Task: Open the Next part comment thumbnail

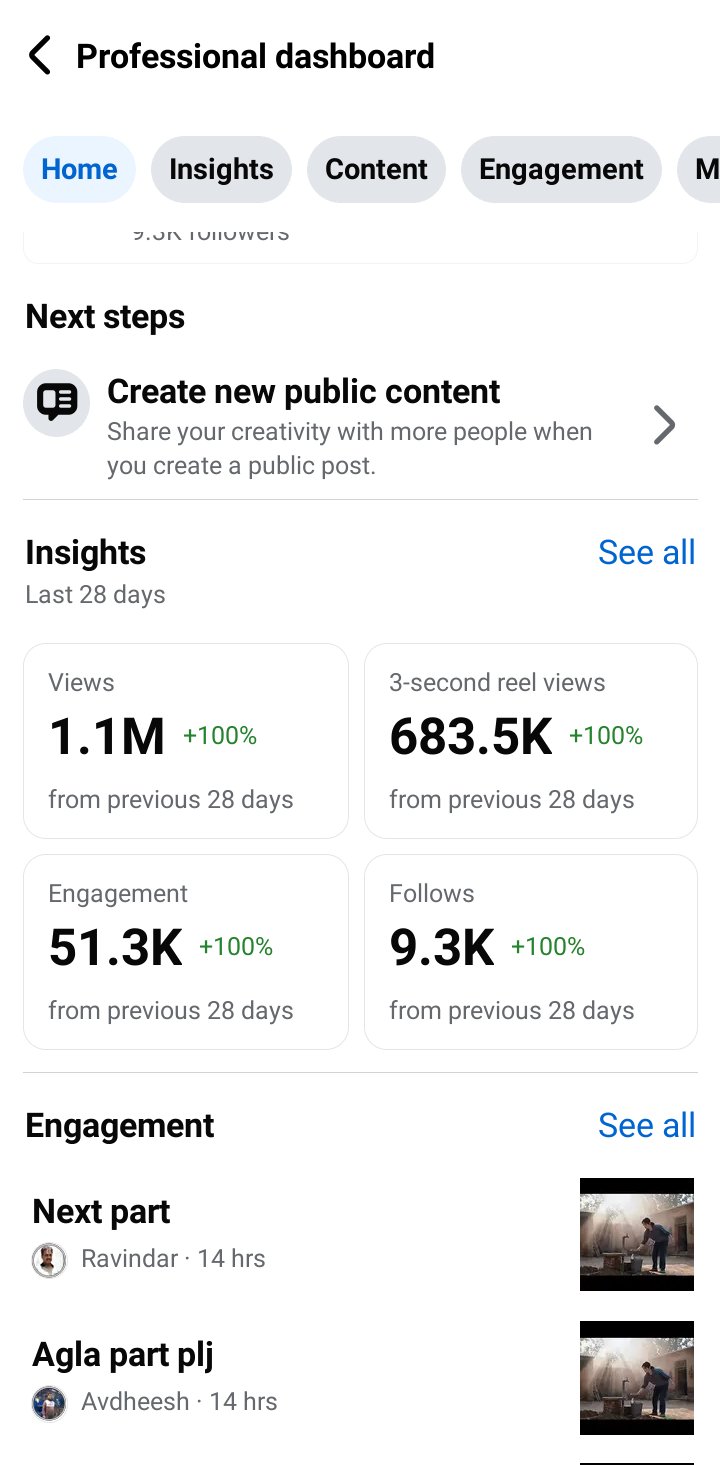Action: pos(637,1234)
